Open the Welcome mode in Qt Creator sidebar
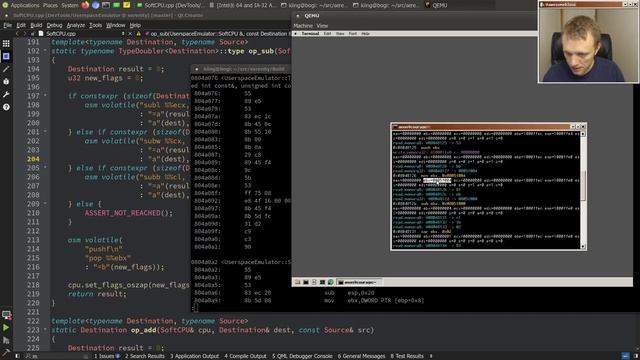640x360 pixels. coord(6,43)
